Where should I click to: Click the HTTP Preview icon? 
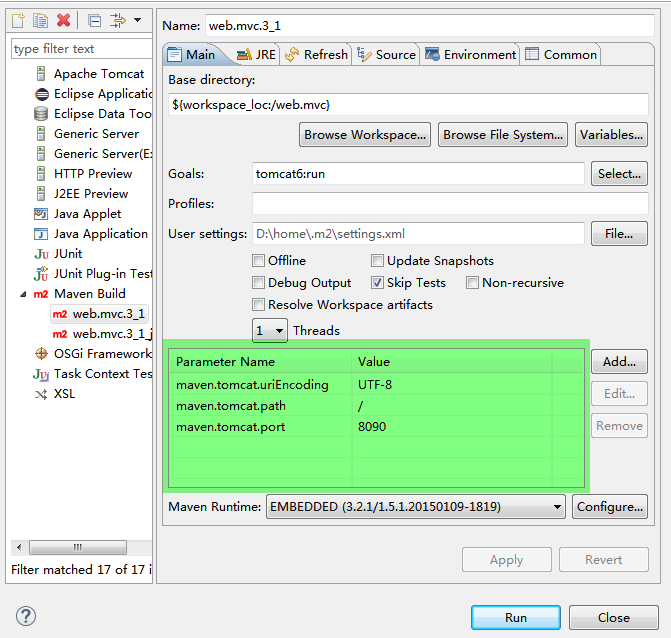41,174
